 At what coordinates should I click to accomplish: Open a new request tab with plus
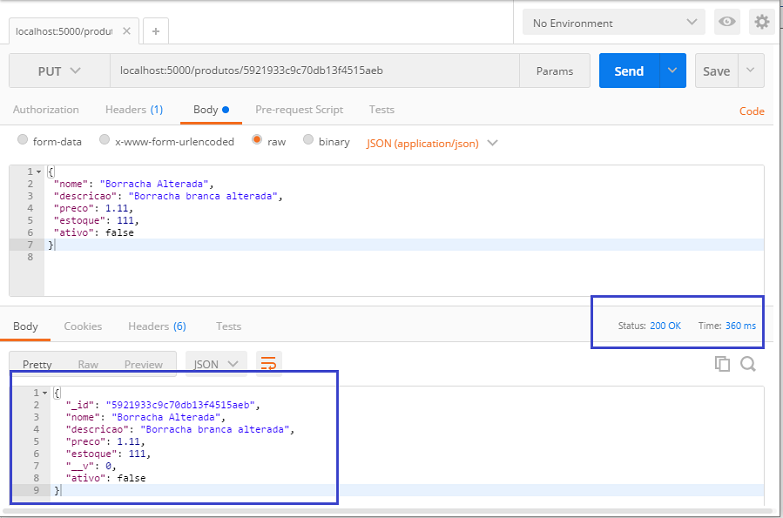click(156, 31)
